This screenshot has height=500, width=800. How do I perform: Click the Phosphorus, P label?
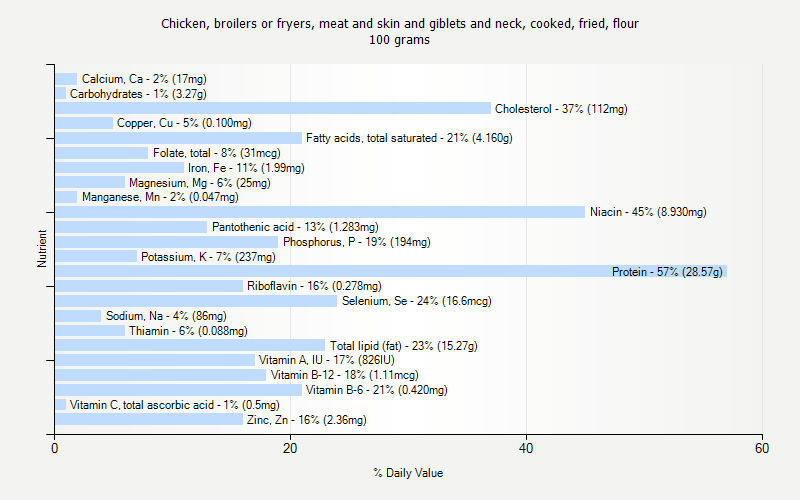tap(356, 242)
